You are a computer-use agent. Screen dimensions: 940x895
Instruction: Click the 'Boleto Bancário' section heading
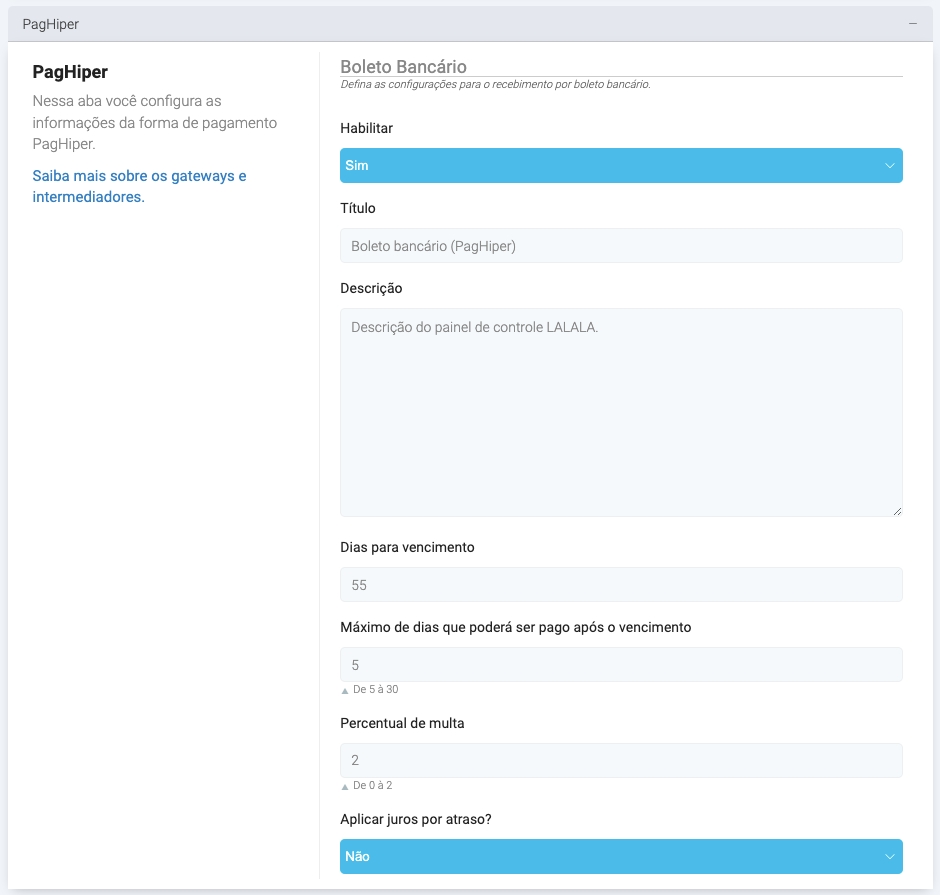(x=403, y=67)
